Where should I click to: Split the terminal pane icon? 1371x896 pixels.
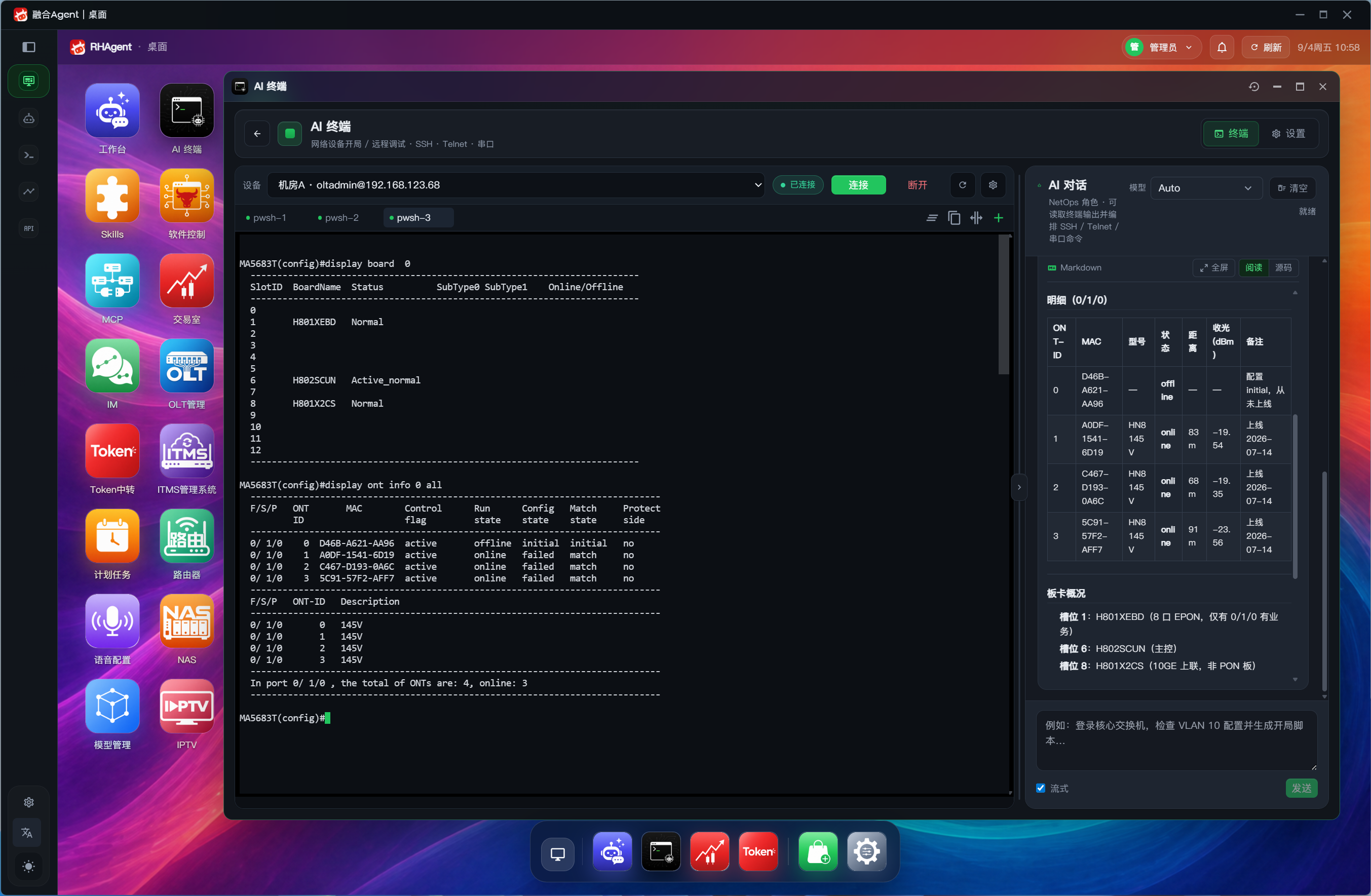click(x=976, y=218)
